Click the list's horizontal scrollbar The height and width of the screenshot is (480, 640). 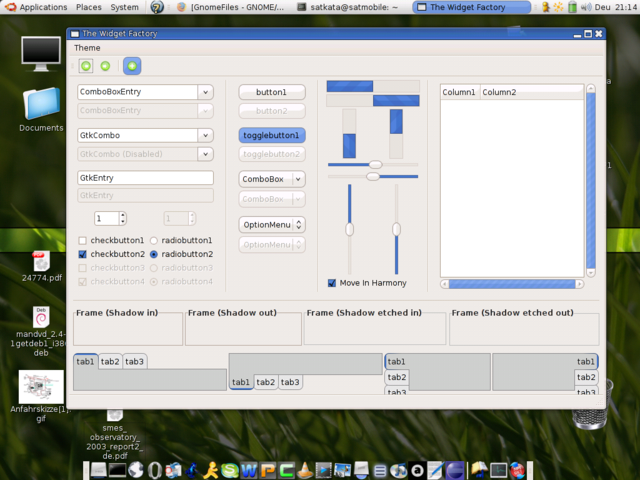click(x=512, y=284)
